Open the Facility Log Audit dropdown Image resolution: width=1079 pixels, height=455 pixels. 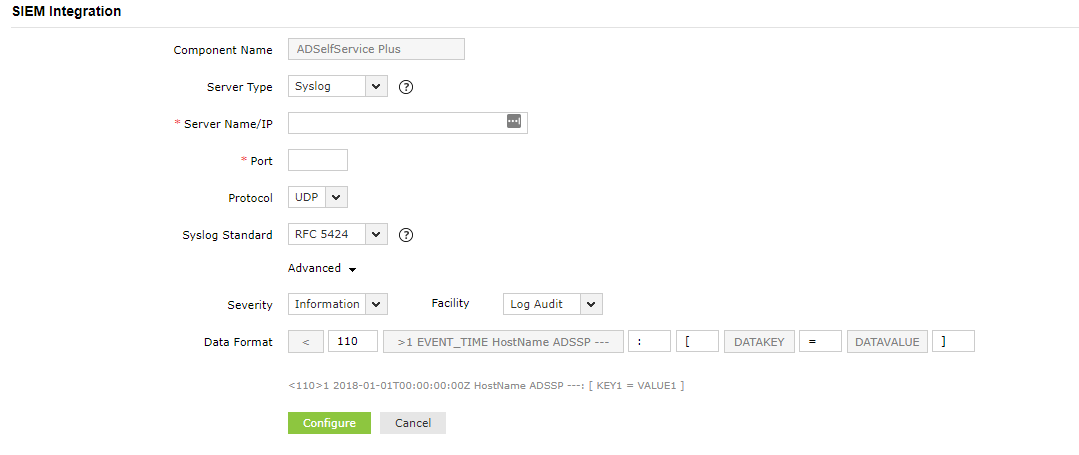point(552,304)
